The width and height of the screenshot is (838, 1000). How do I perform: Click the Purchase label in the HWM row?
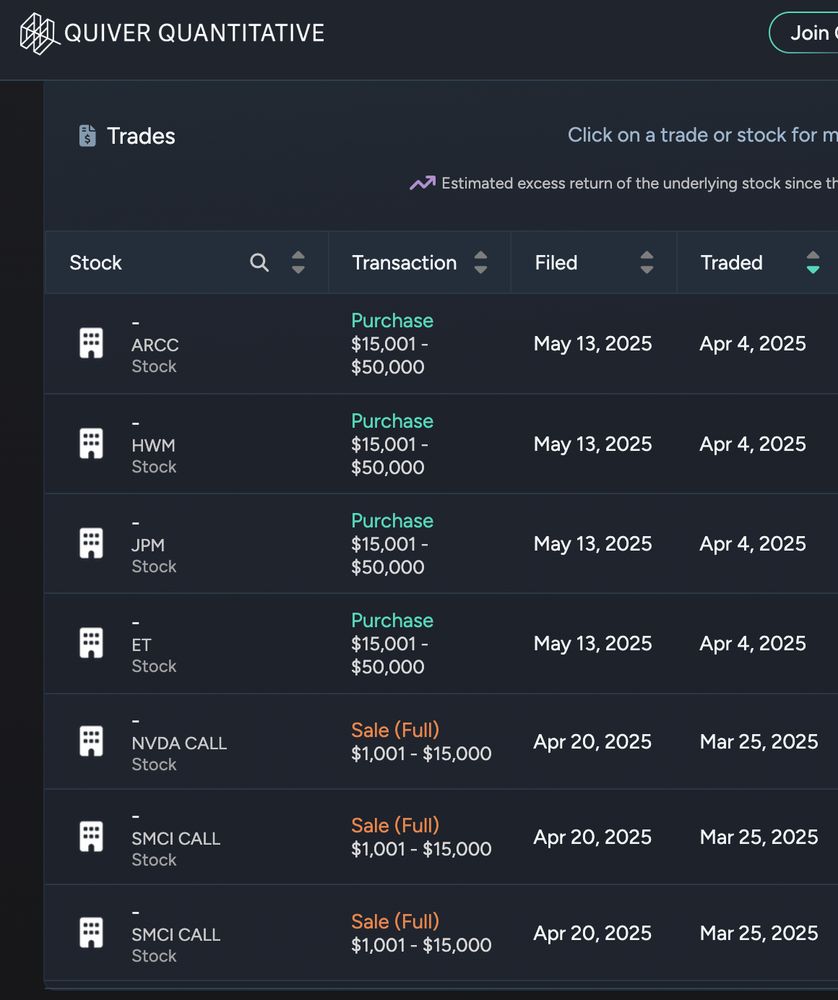pyautogui.click(x=392, y=421)
